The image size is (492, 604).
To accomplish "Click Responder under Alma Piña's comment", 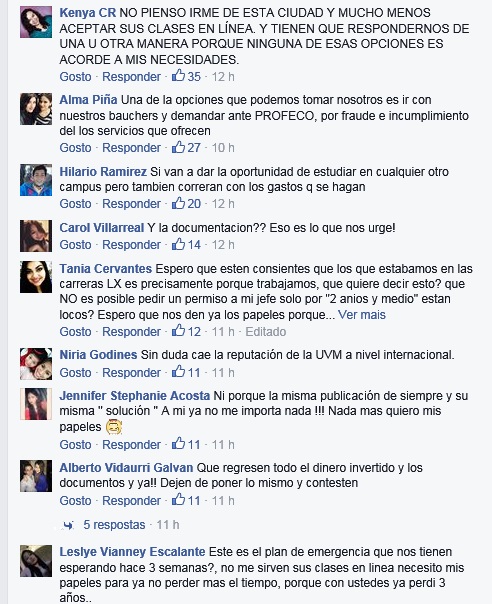I will (131, 148).
